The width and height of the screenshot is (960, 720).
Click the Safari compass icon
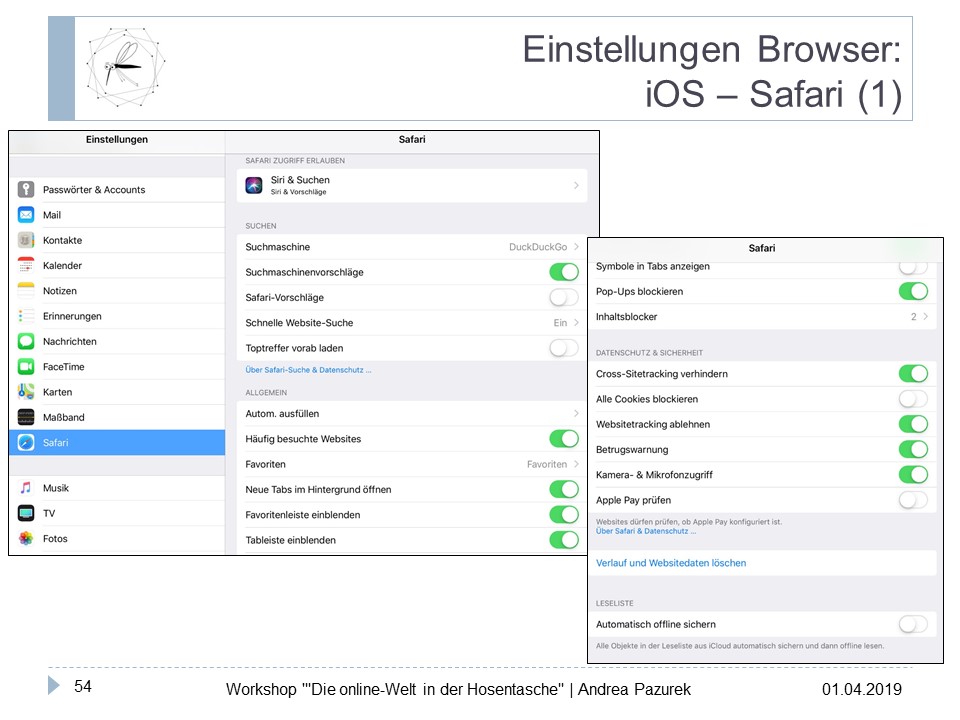tap(26, 442)
